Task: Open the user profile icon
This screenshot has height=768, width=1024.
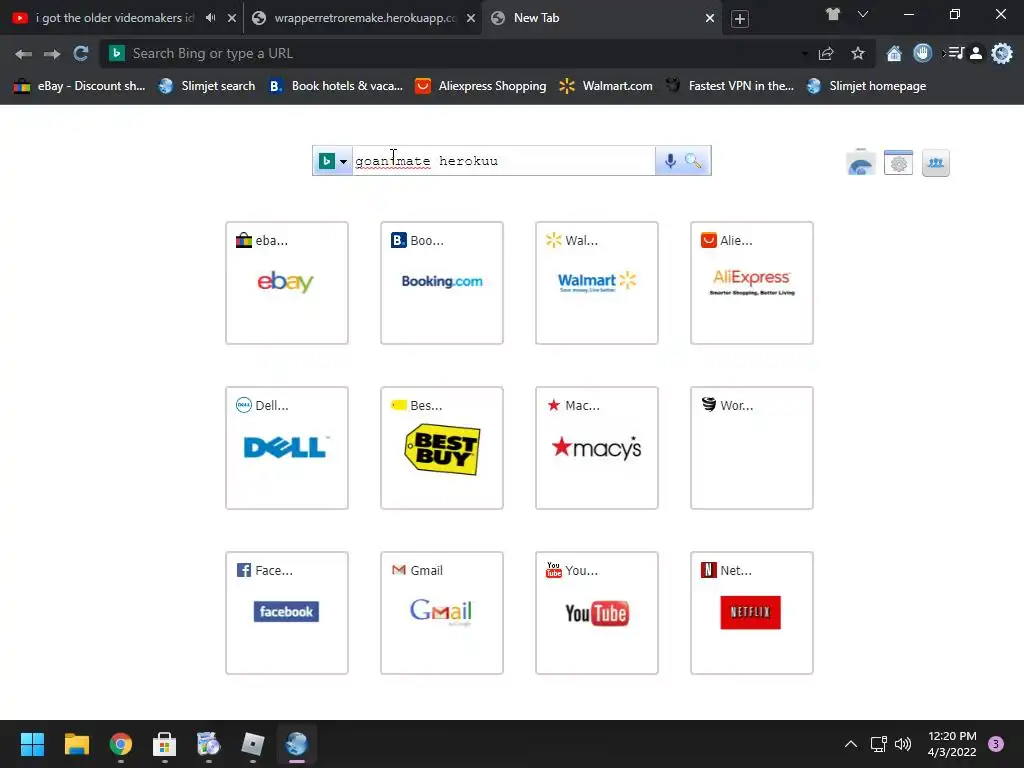Action: (976, 54)
